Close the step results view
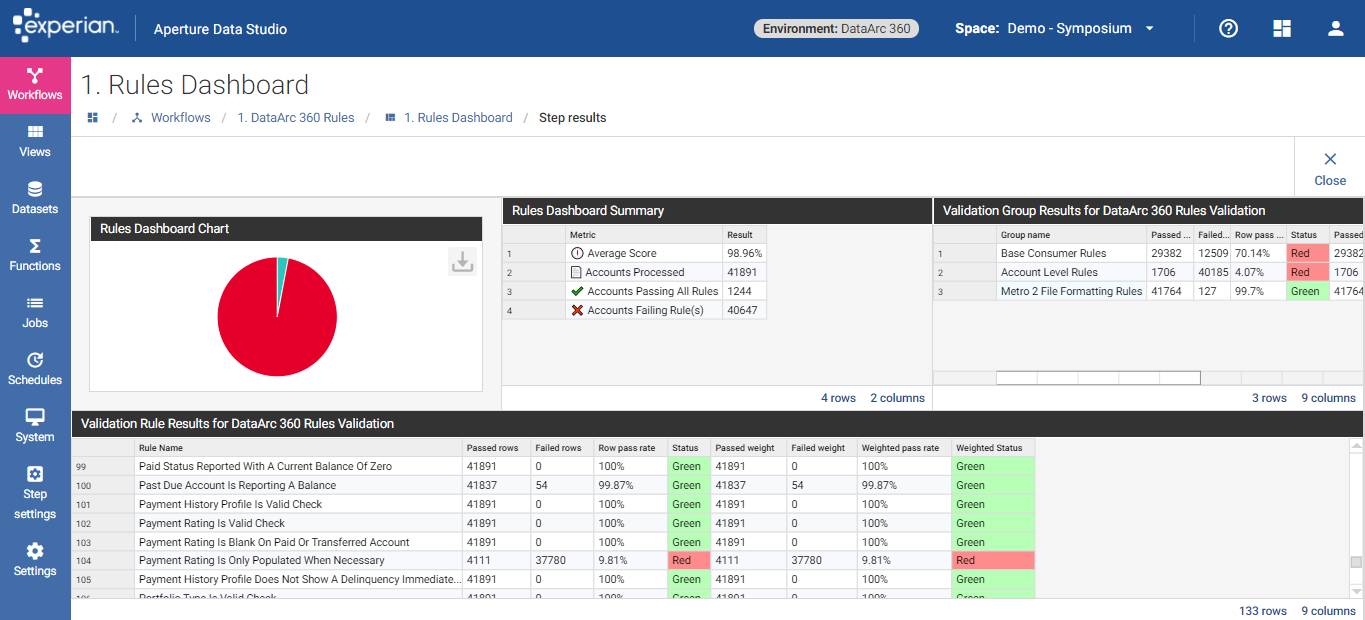The image size is (1365, 620). point(1330,168)
